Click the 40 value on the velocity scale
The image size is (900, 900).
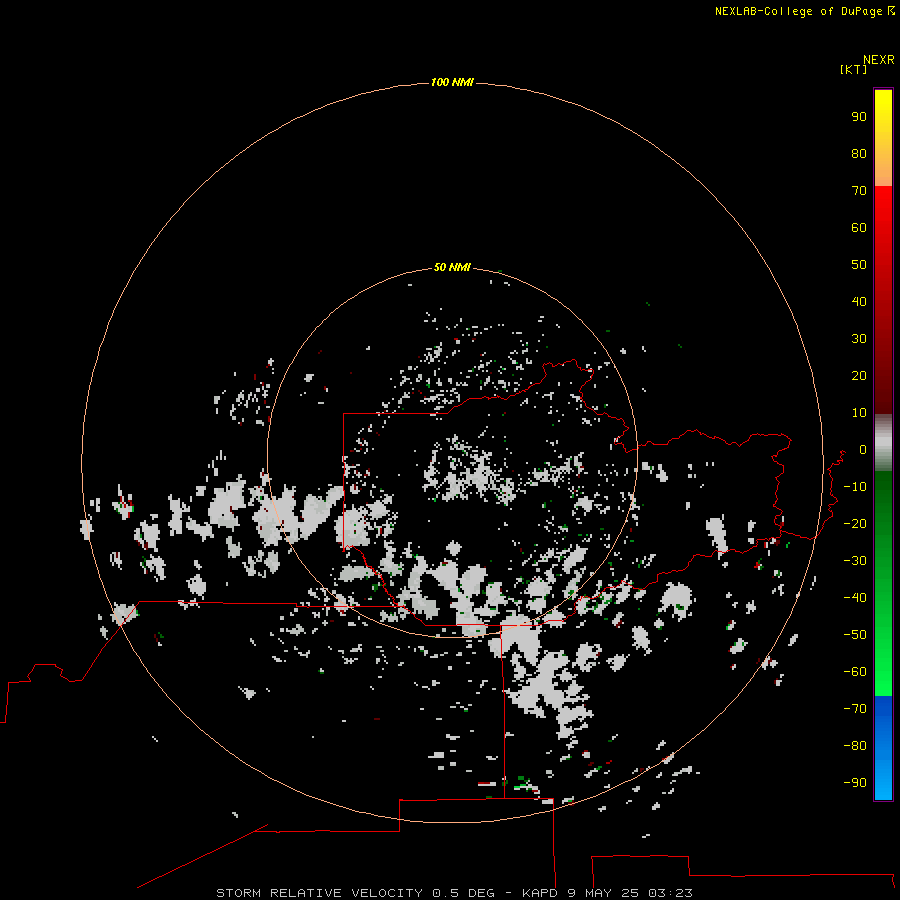tap(859, 302)
